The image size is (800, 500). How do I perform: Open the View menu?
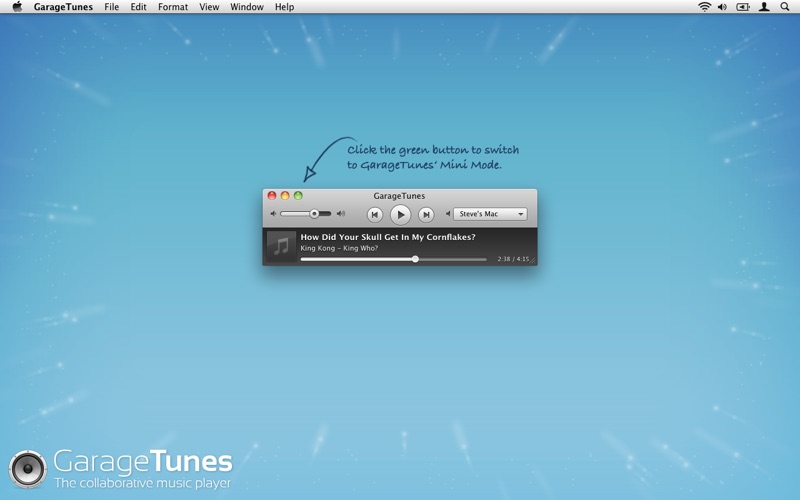[209, 7]
